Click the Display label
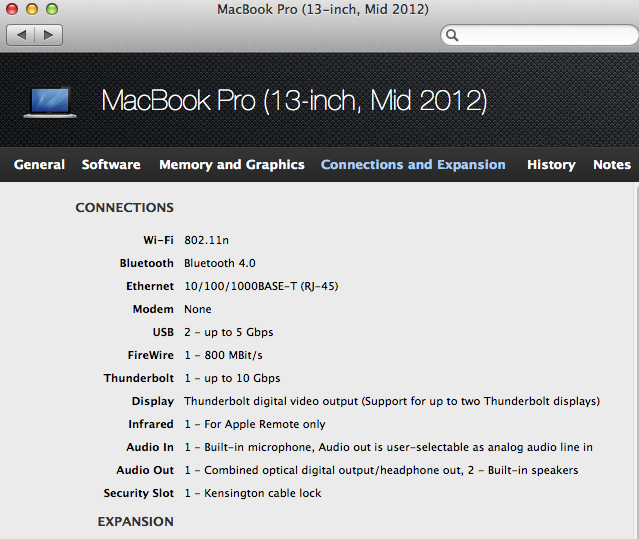The height and width of the screenshot is (539, 639). [x=152, y=401]
